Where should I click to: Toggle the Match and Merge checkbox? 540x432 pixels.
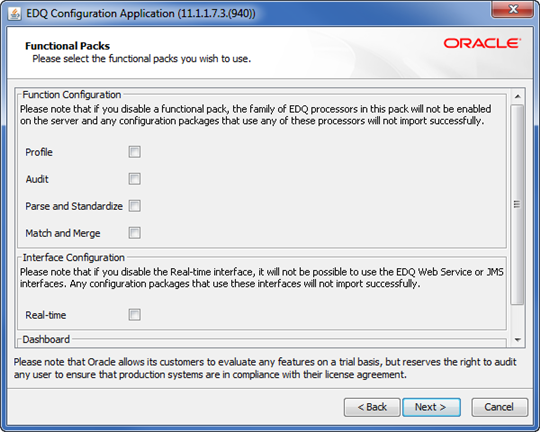click(134, 233)
